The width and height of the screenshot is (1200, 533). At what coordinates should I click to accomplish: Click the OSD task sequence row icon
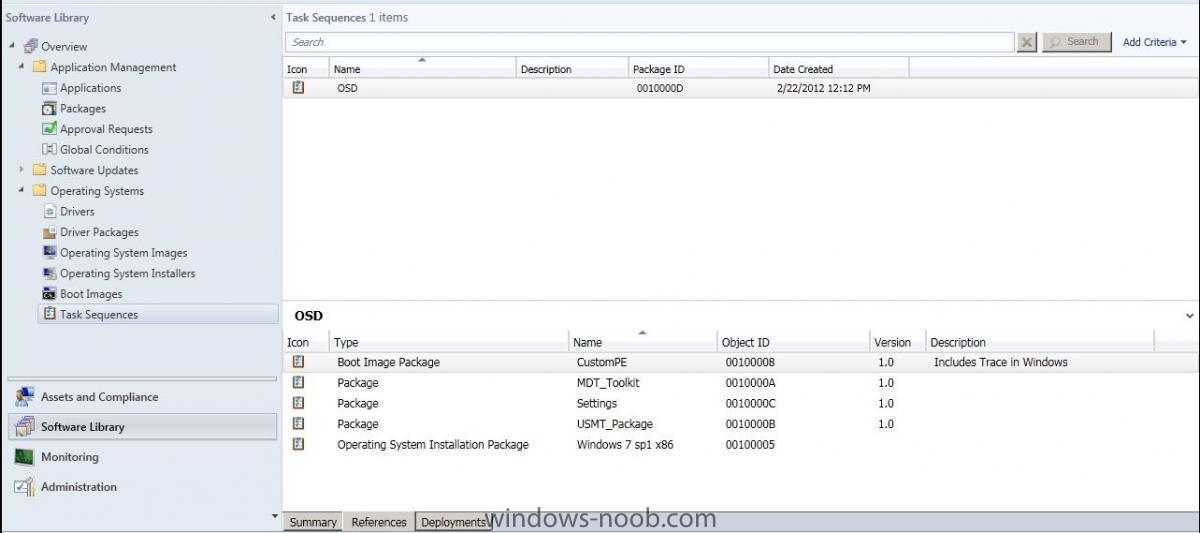297,88
